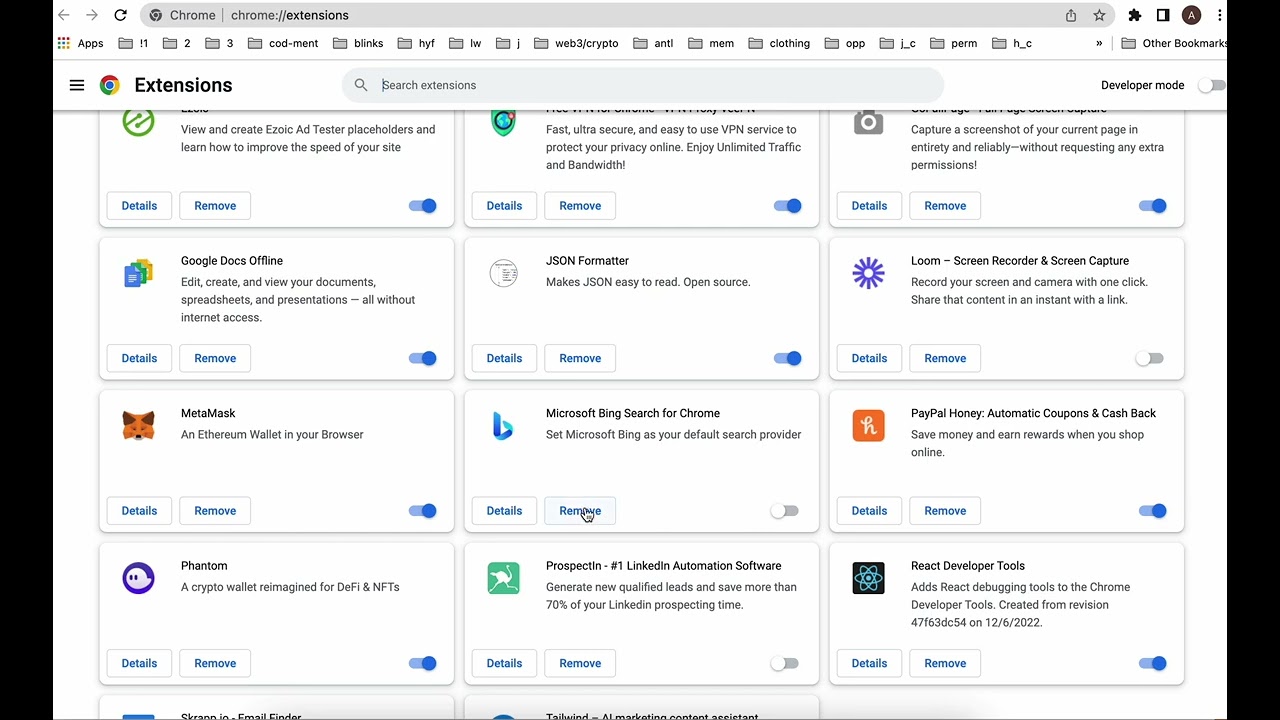This screenshot has height=720, width=1280.
Task: View Details for React Developer Tools
Action: pos(869,663)
